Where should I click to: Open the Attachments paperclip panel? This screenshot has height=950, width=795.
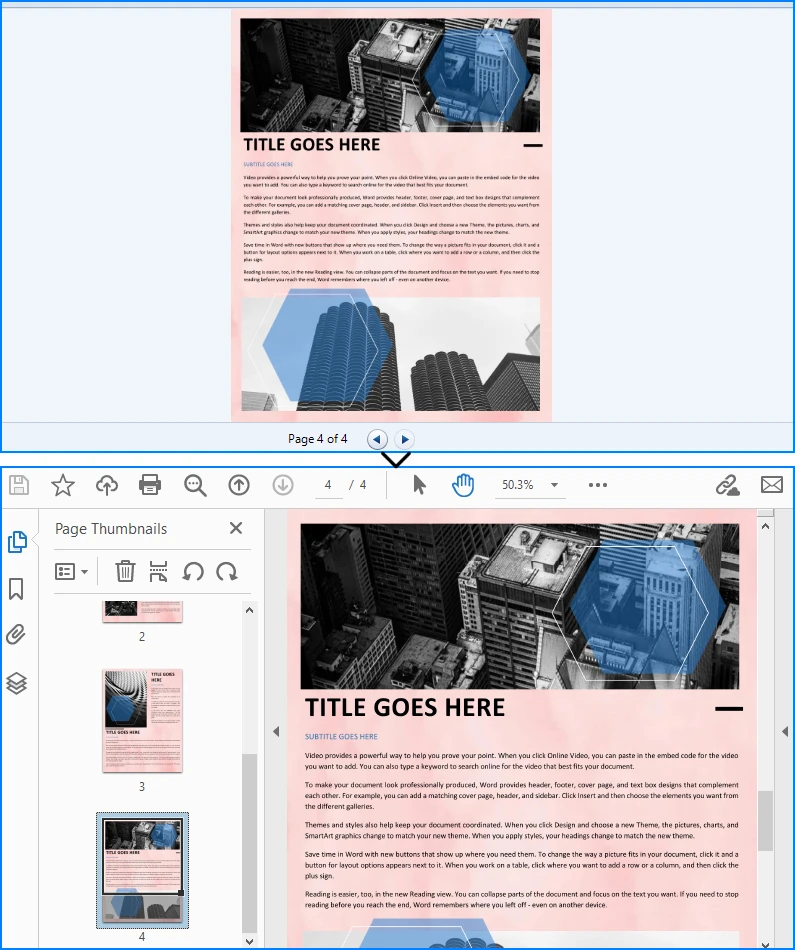click(x=16, y=635)
